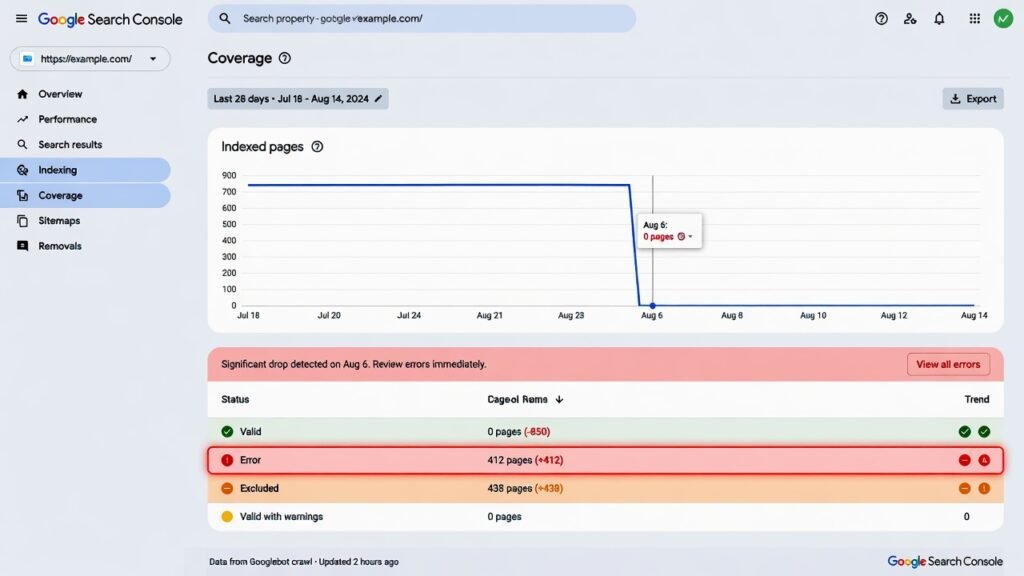The width and height of the screenshot is (1024, 576).
Task: Click the Aug 6 data point on chart
Action: (652, 305)
